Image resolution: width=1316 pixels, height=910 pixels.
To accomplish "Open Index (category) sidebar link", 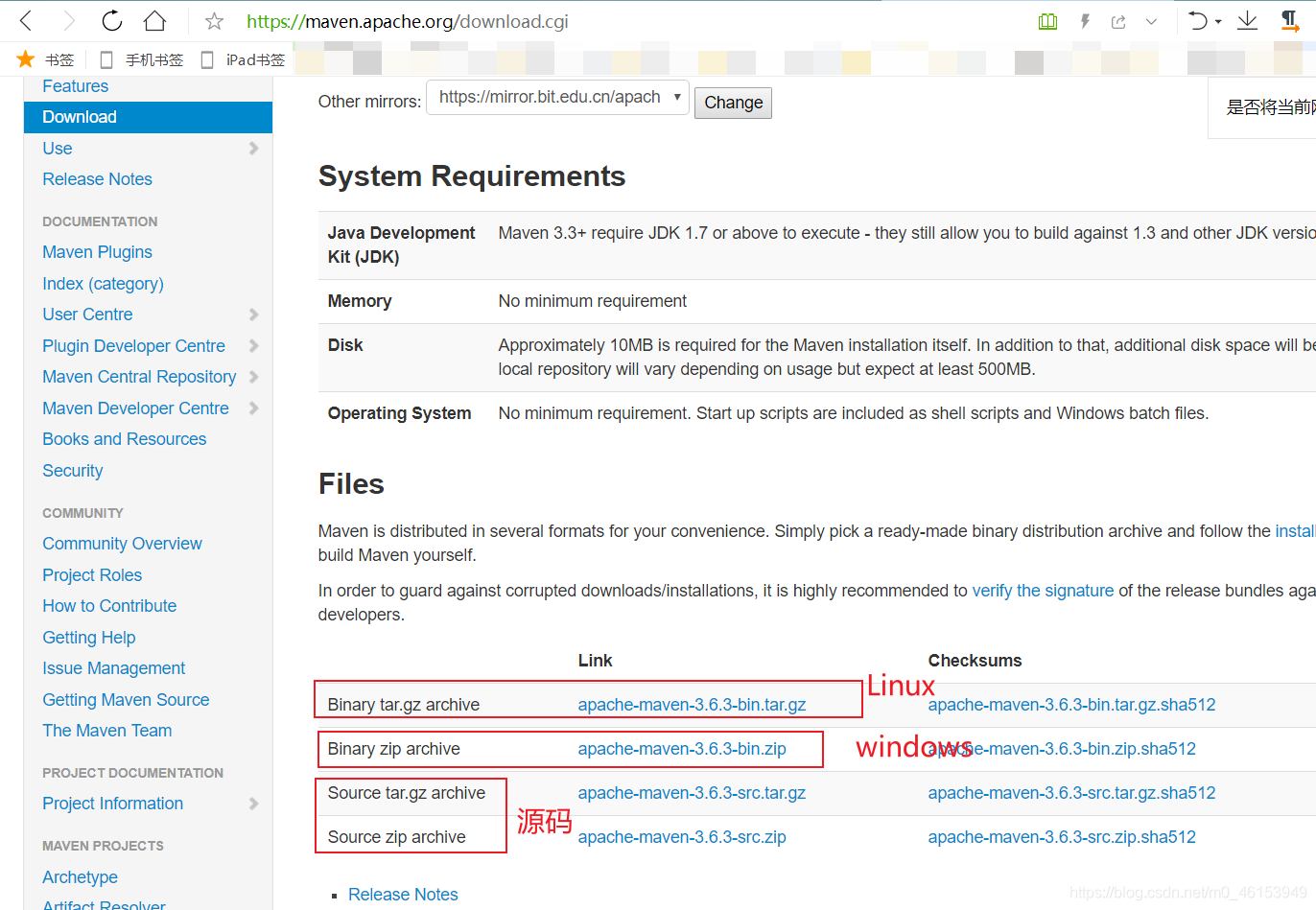I will coord(103,284).
